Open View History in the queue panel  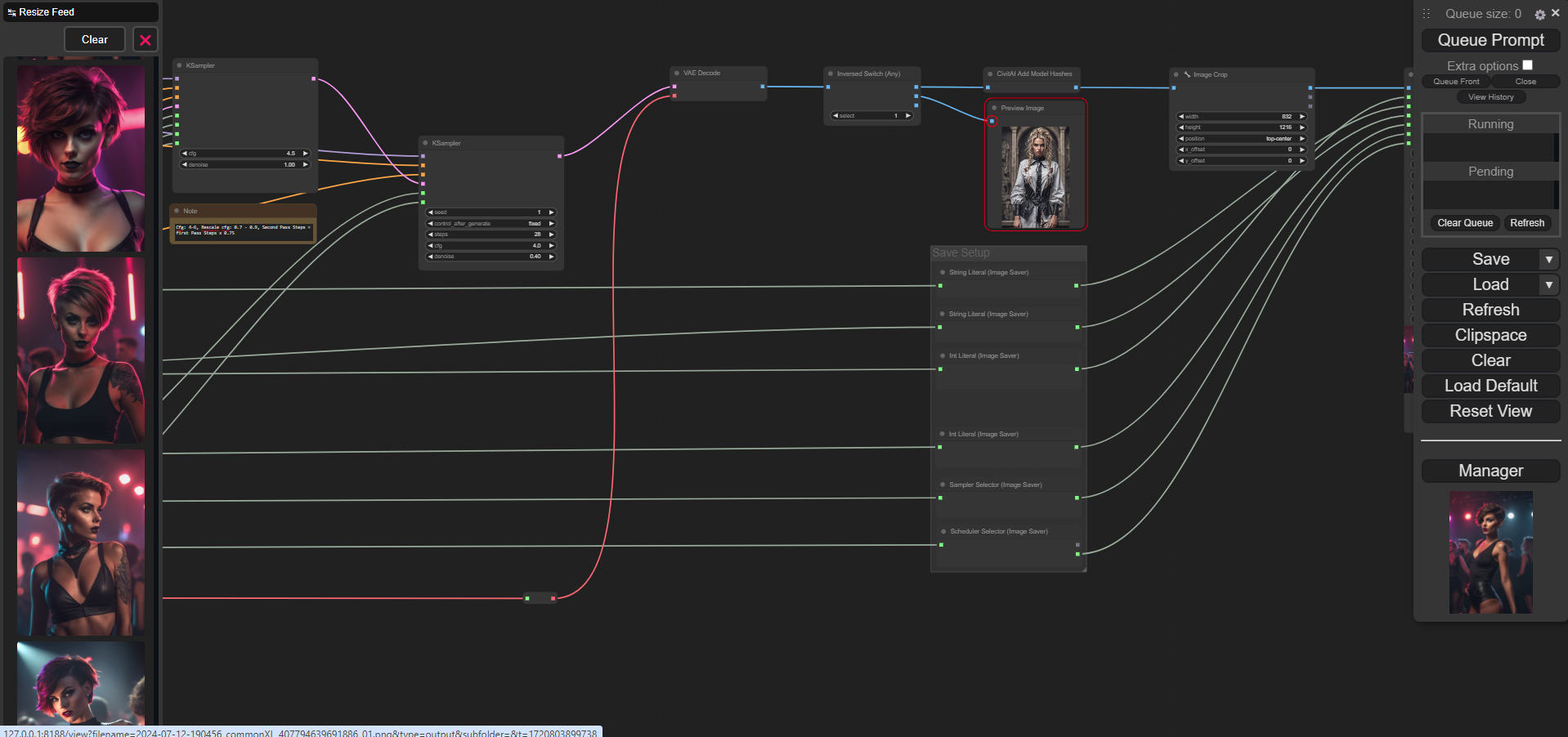[x=1490, y=97]
